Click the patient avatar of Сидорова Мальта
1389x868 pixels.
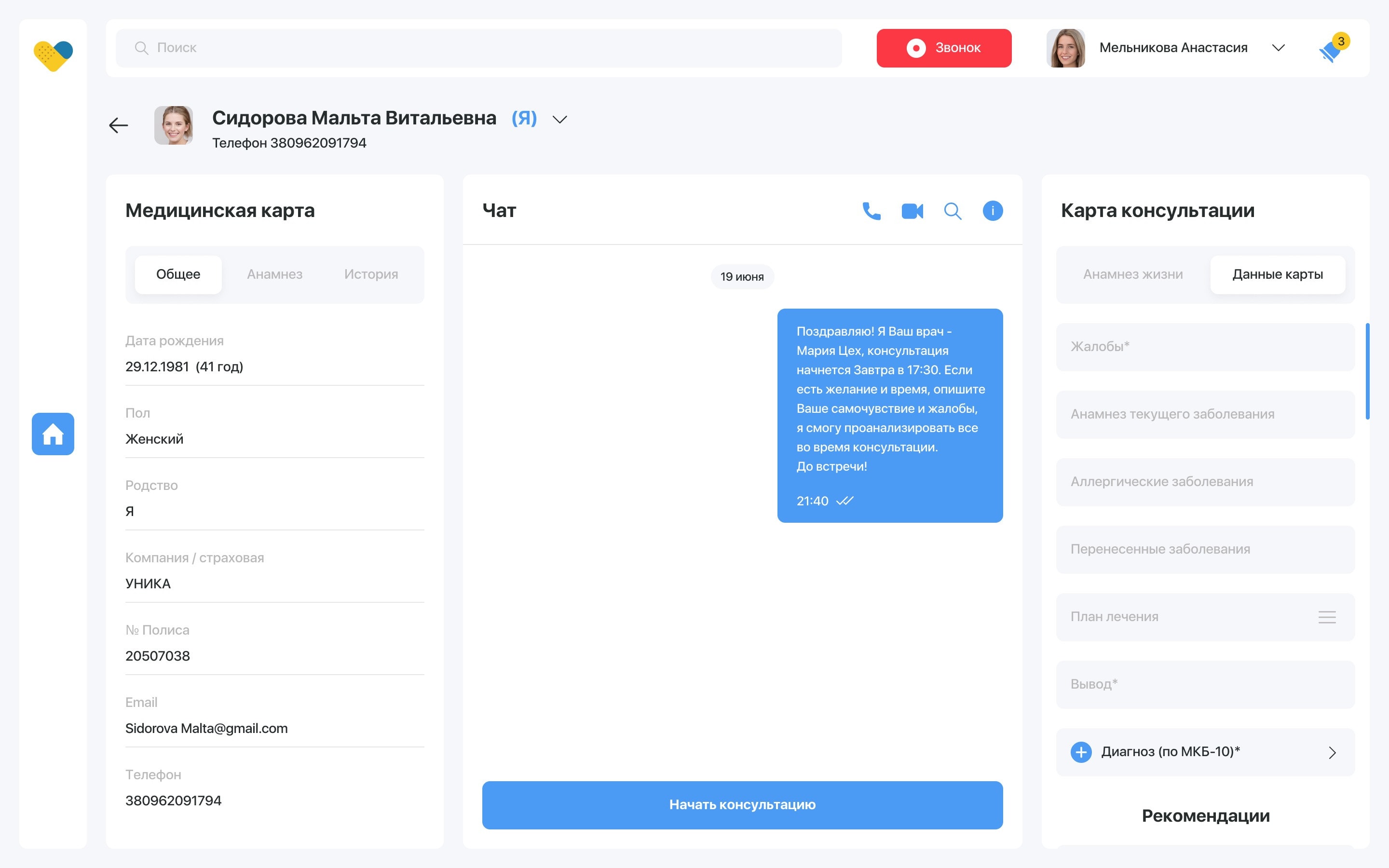[x=173, y=125]
